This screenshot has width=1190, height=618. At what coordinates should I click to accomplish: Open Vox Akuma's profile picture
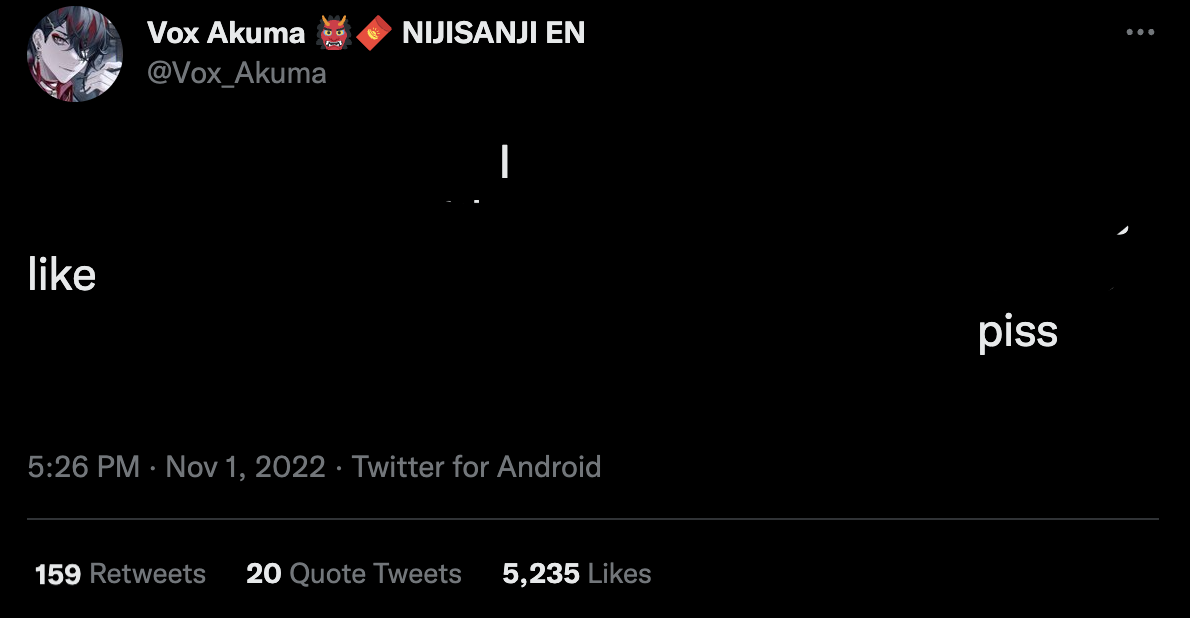[74, 54]
